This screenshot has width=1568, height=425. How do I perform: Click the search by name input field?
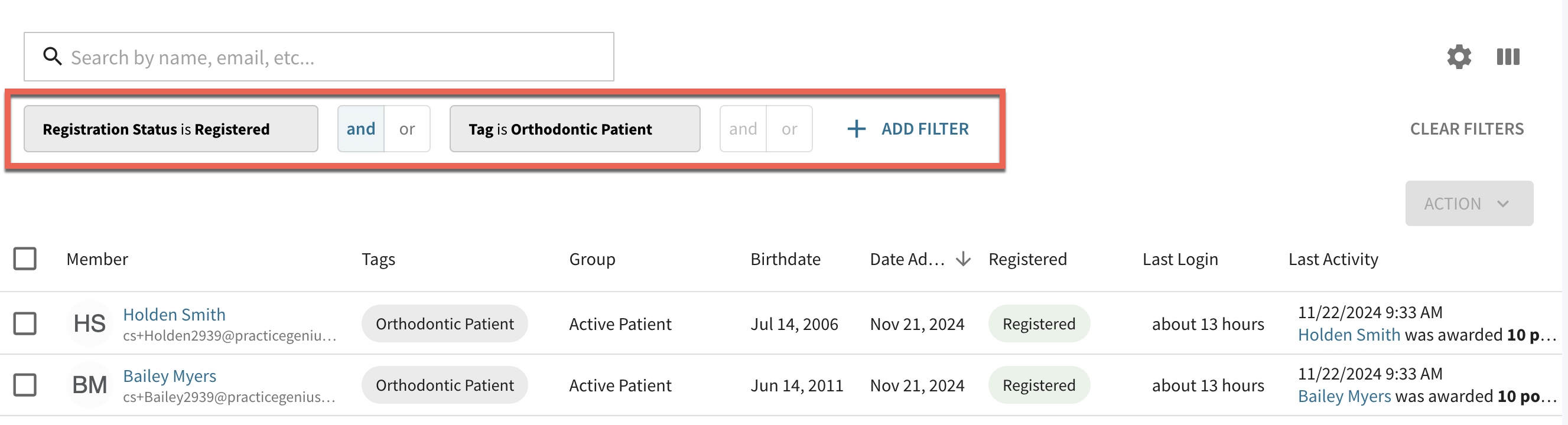319,57
